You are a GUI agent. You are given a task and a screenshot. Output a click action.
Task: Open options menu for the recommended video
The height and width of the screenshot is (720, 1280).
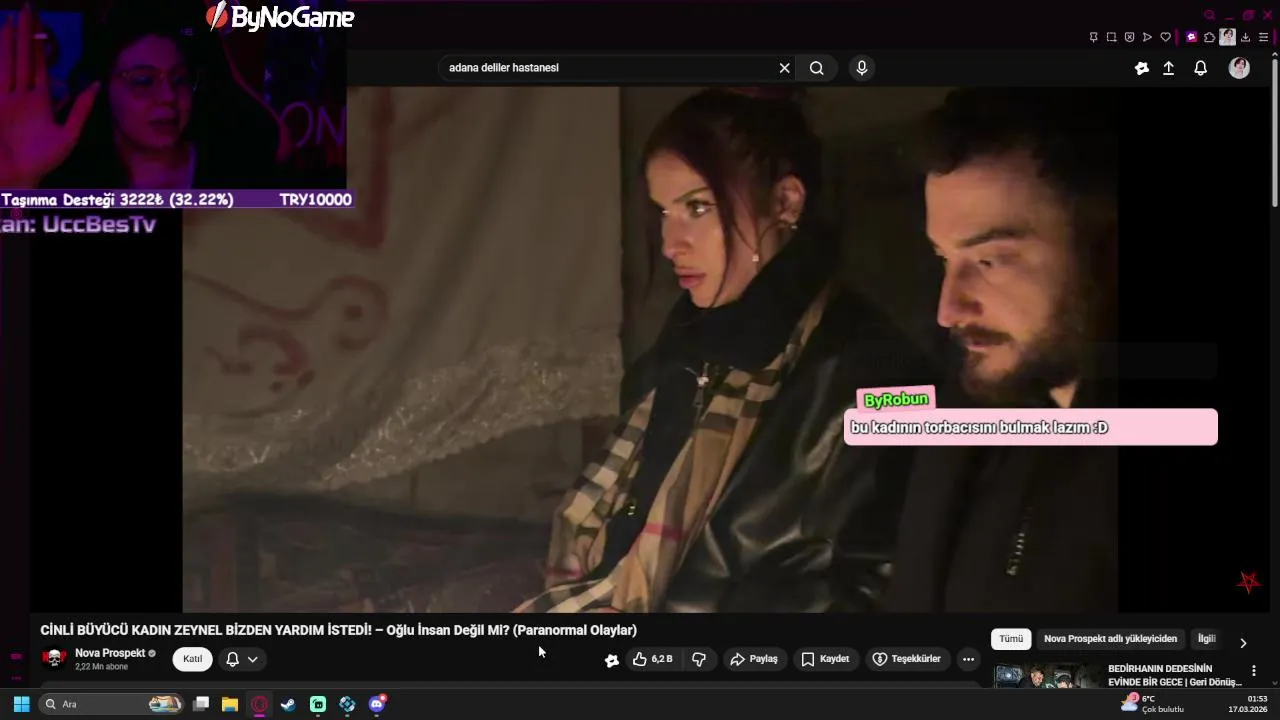click(1253, 671)
